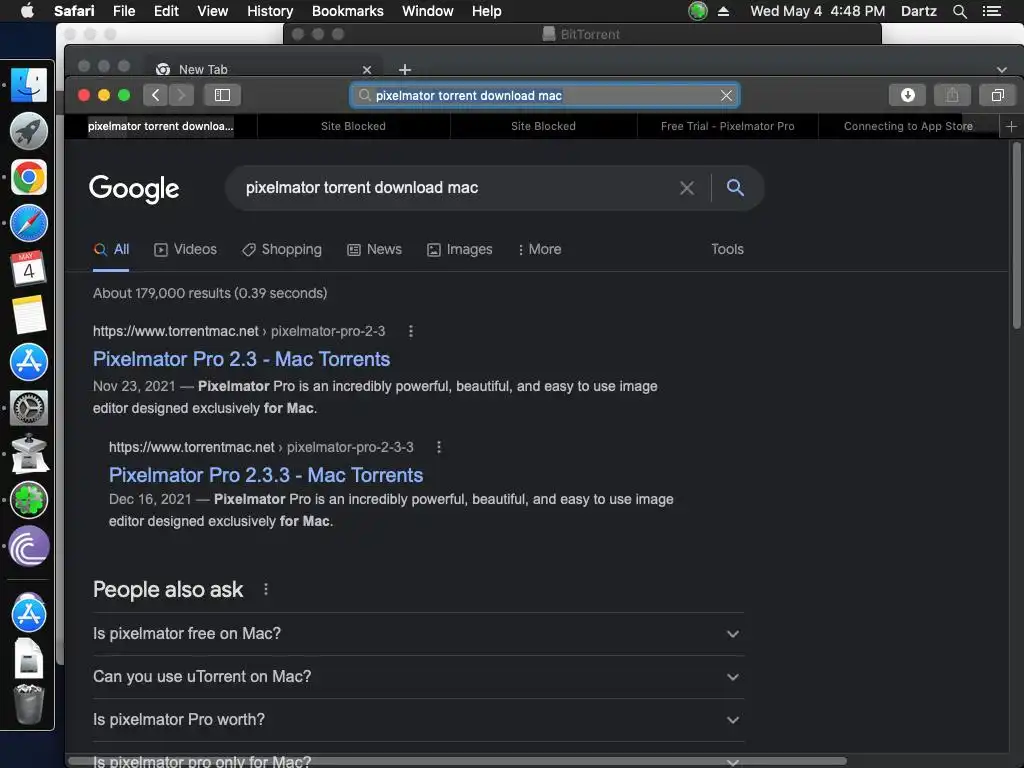Open the Trash in the Dock

tap(29, 704)
